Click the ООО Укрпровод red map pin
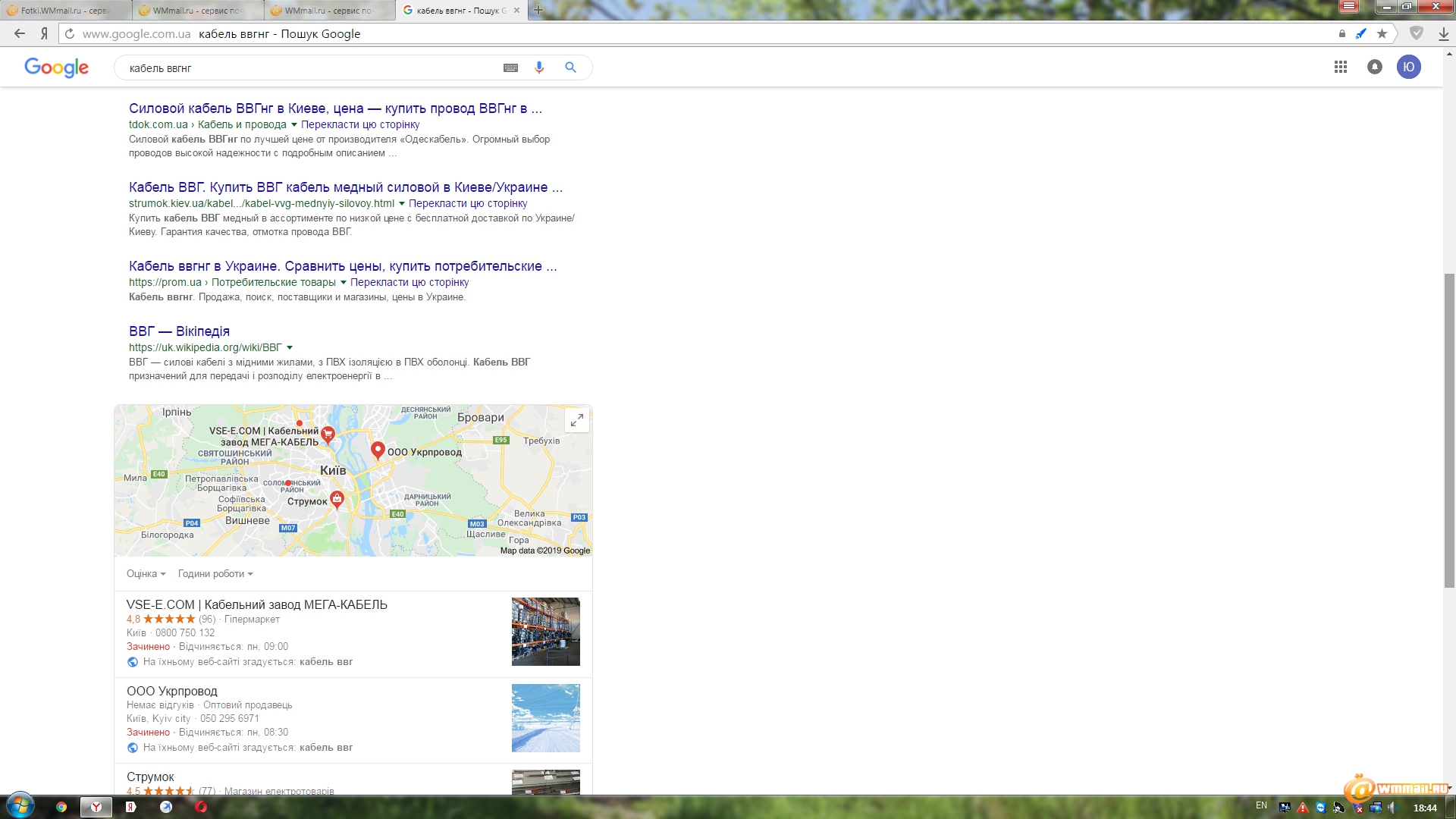Image resolution: width=1456 pixels, height=819 pixels. tap(378, 450)
